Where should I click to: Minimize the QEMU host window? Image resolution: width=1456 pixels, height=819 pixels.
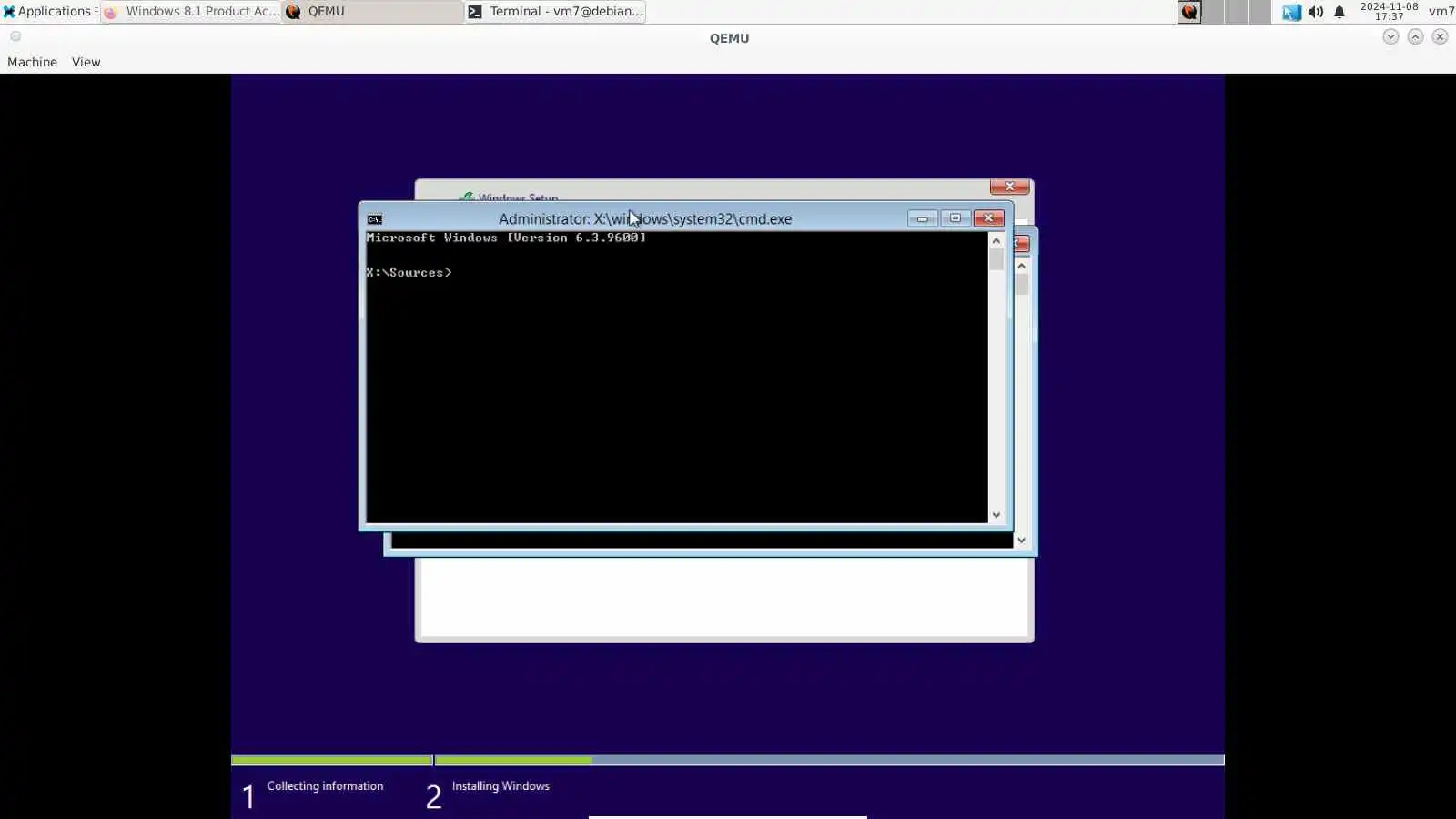(x=1390, y=36)
